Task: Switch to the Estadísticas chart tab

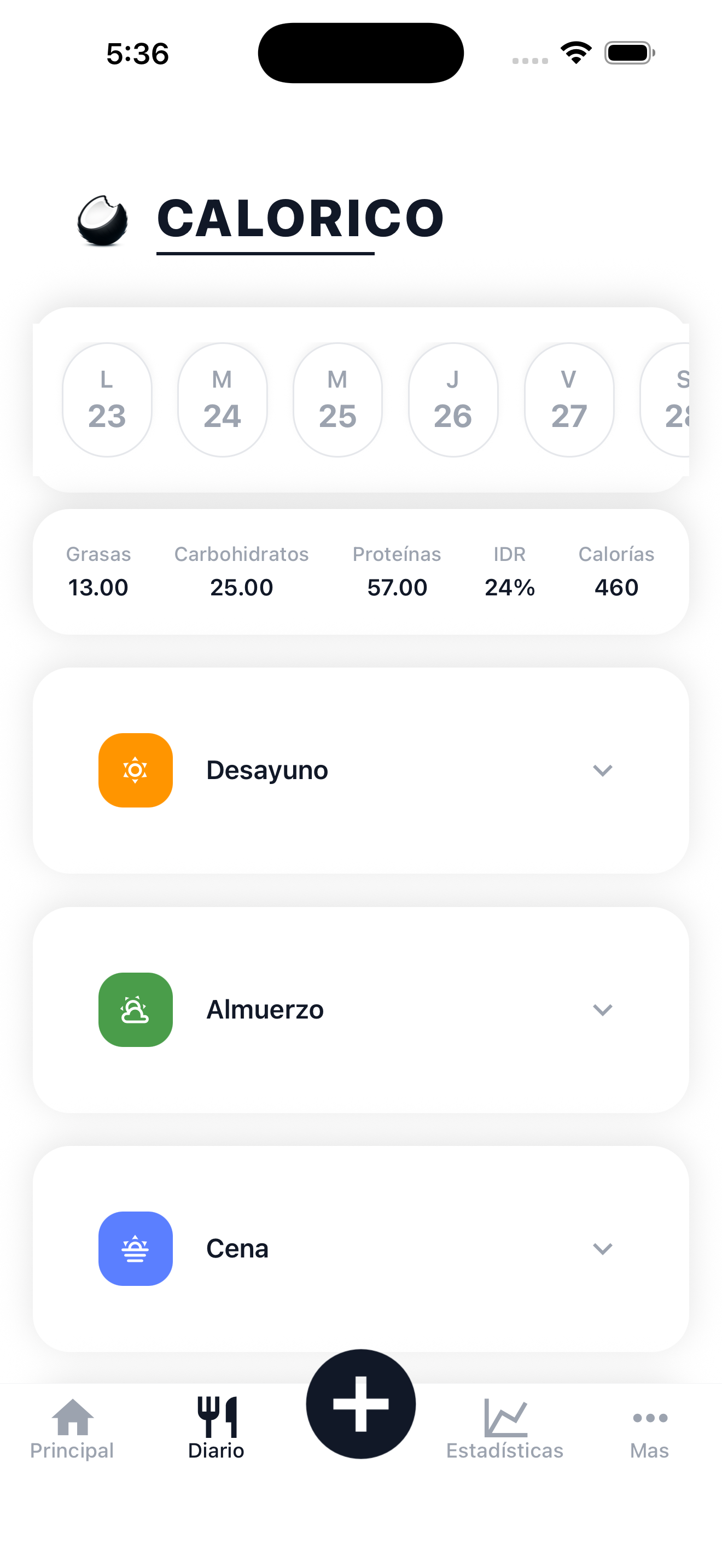Action: click(x=505, y=1428)
